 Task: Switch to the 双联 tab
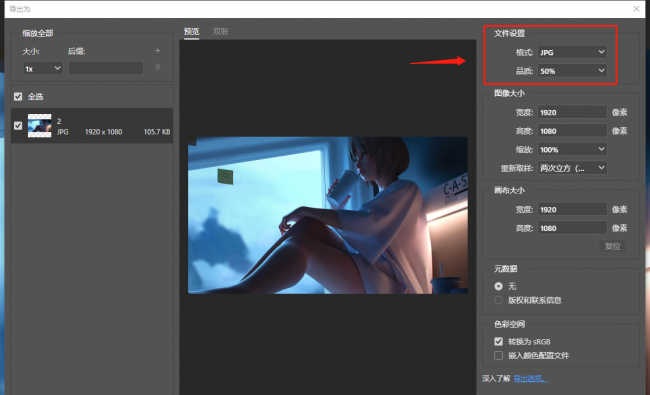pyautogui.click(x=221, y=32)
